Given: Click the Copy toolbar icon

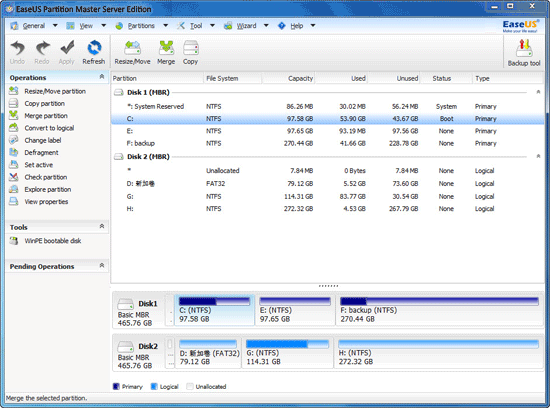Looking at the screenshot, I should 190,52.
